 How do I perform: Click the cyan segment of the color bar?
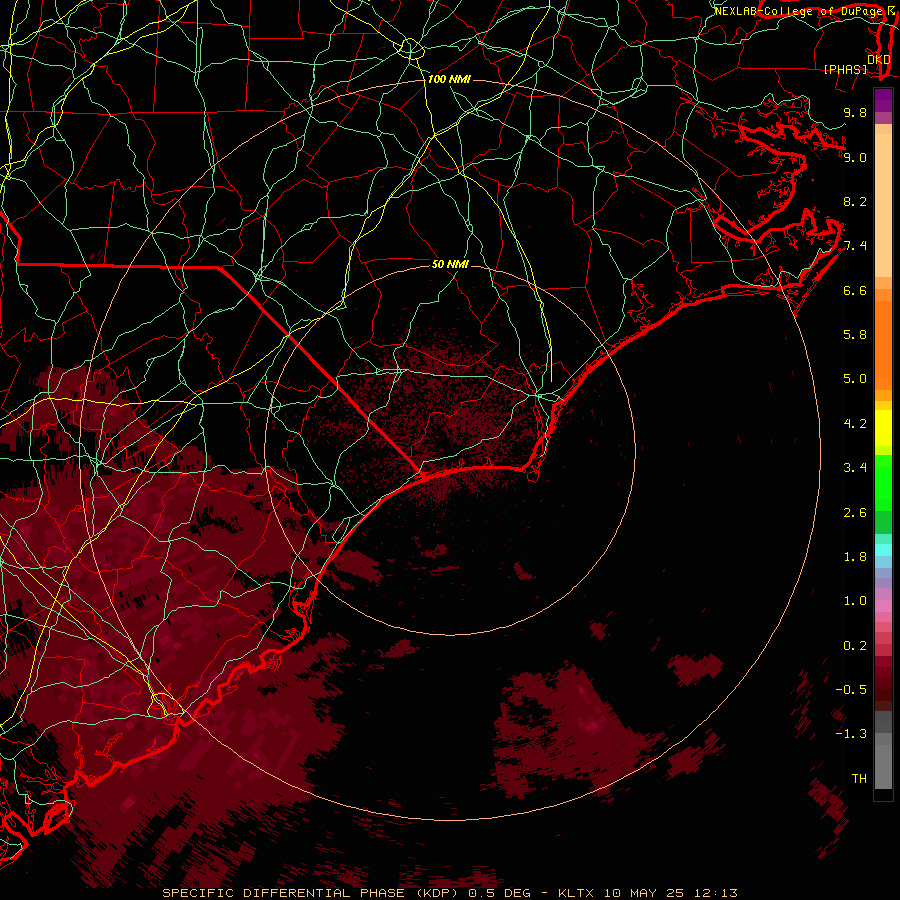[883, 550]
